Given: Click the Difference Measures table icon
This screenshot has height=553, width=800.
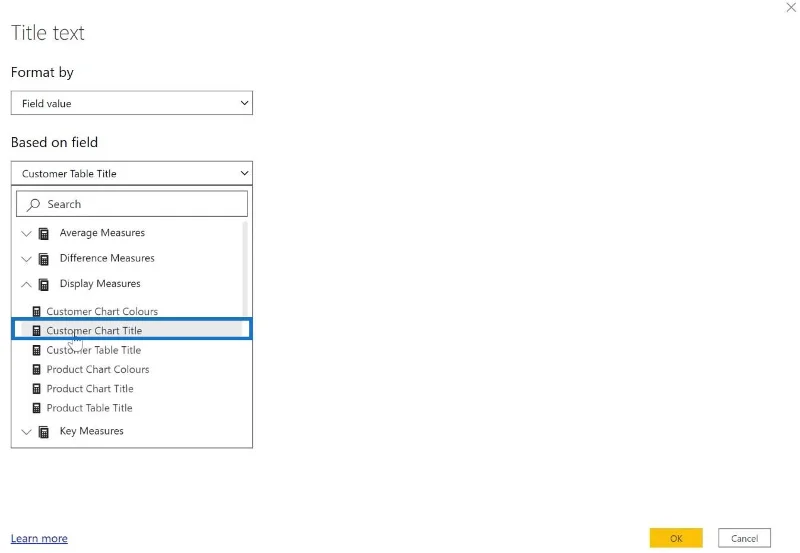Looking at the screenshot, I should click(44, 259).
